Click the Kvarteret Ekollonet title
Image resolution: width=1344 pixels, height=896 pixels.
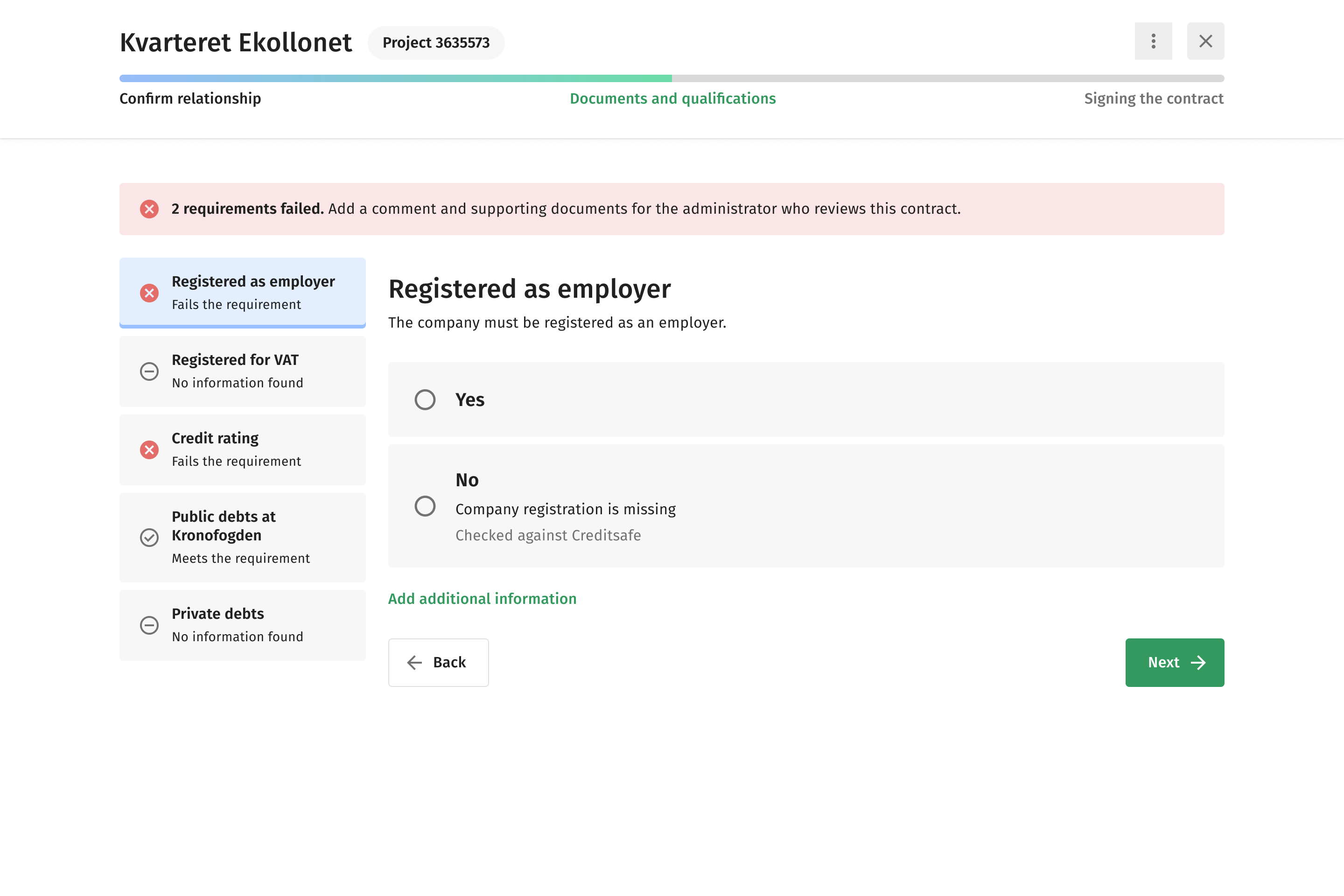(x=235, y=43)
